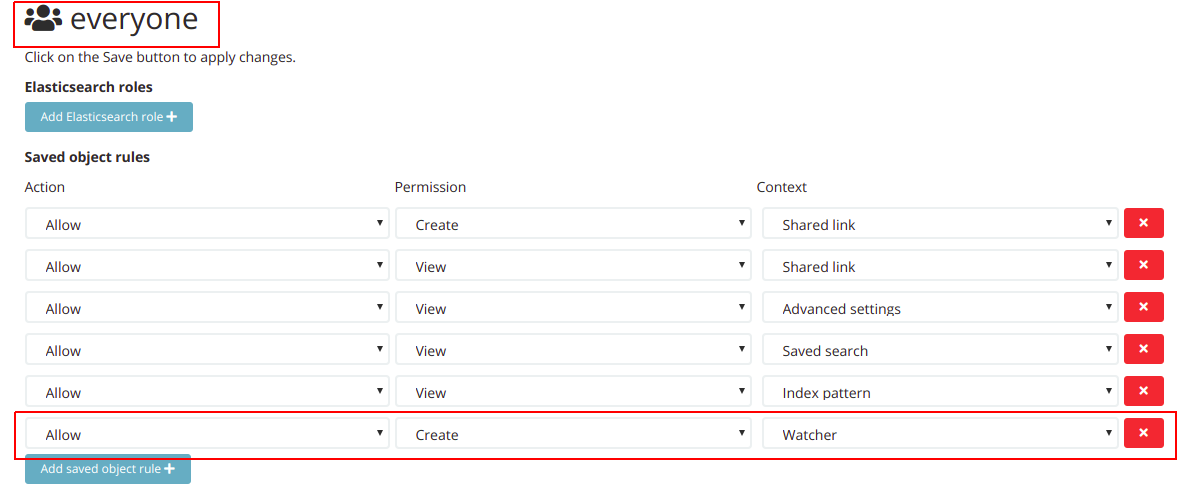Image resolution: width=1188 pixels, height=496 pixels.
Task: Open Permission dropdown for Index pattern rule
Action: pyautogui.click(x=573, y=392)
